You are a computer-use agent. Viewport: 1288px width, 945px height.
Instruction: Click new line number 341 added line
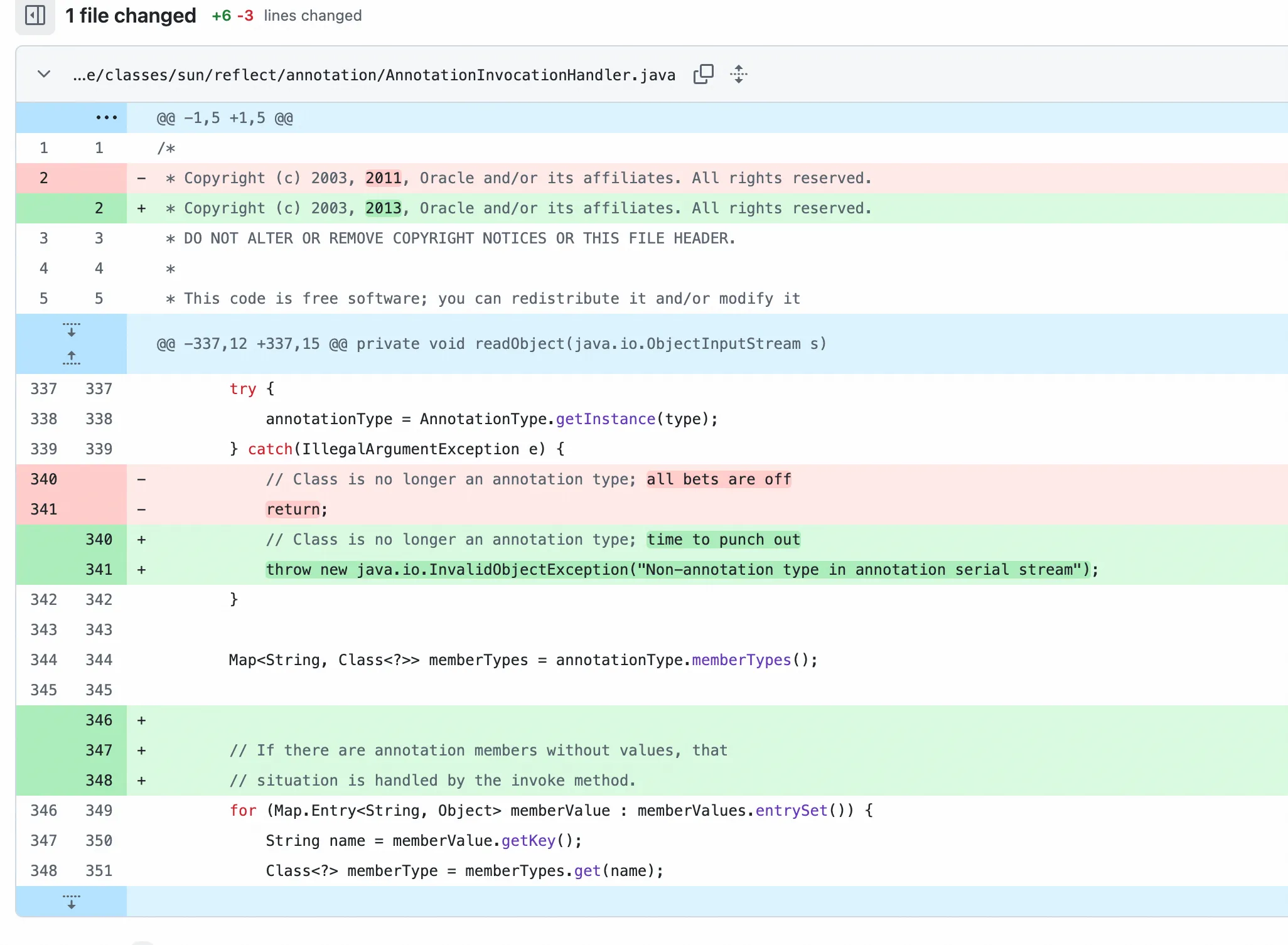(x=99, y=570)
